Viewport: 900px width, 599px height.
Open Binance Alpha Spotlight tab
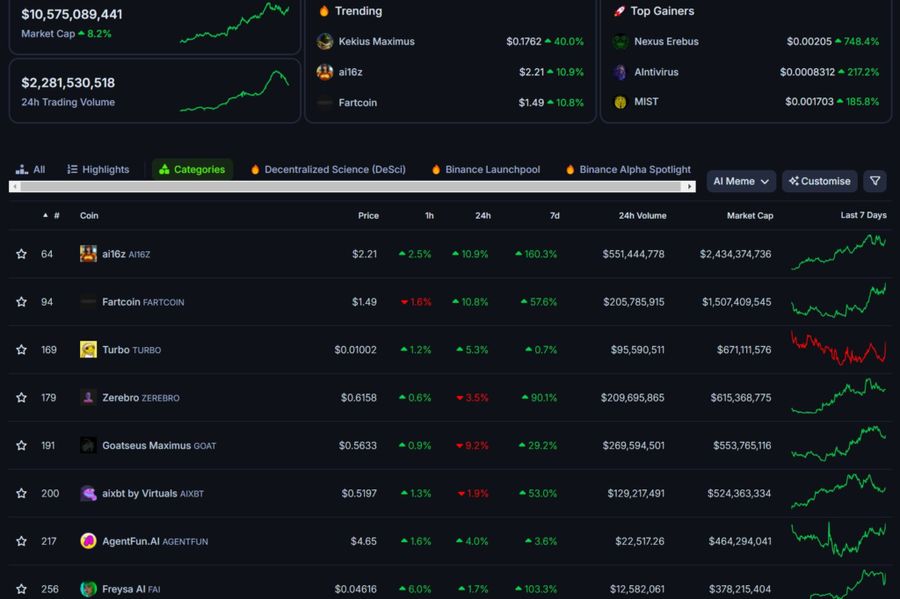tap(629, 169)
